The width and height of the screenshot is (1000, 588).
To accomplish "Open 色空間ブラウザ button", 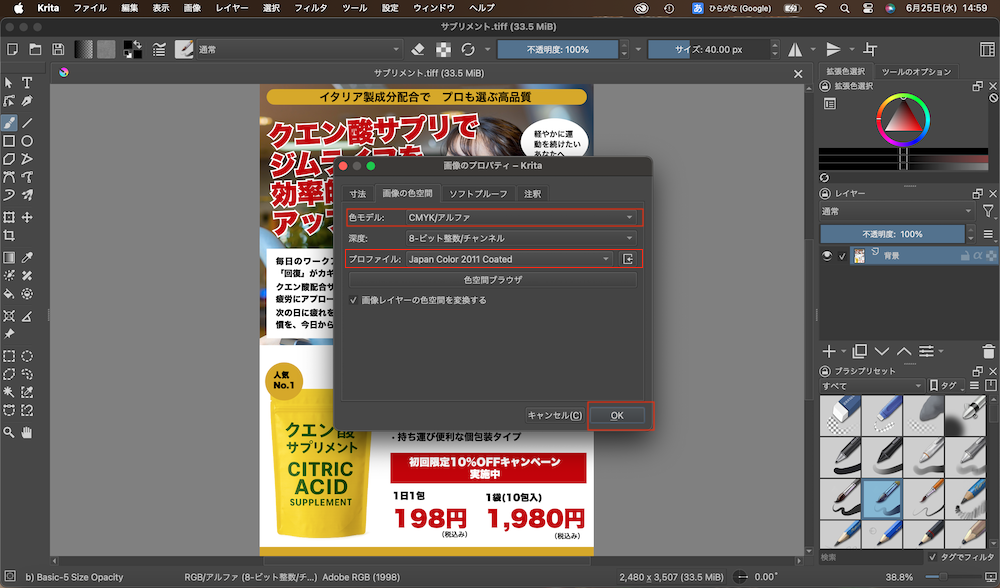I will pyautogui.click(x=492, y=279).
